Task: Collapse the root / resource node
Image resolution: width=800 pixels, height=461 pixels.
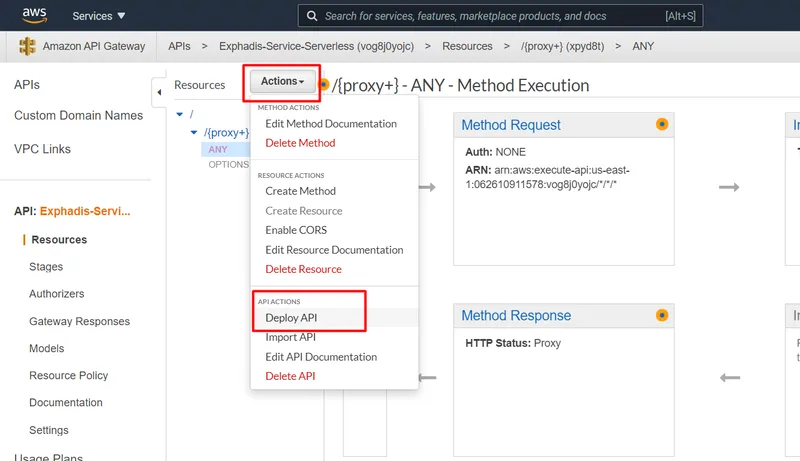Action: coord(180,114)
